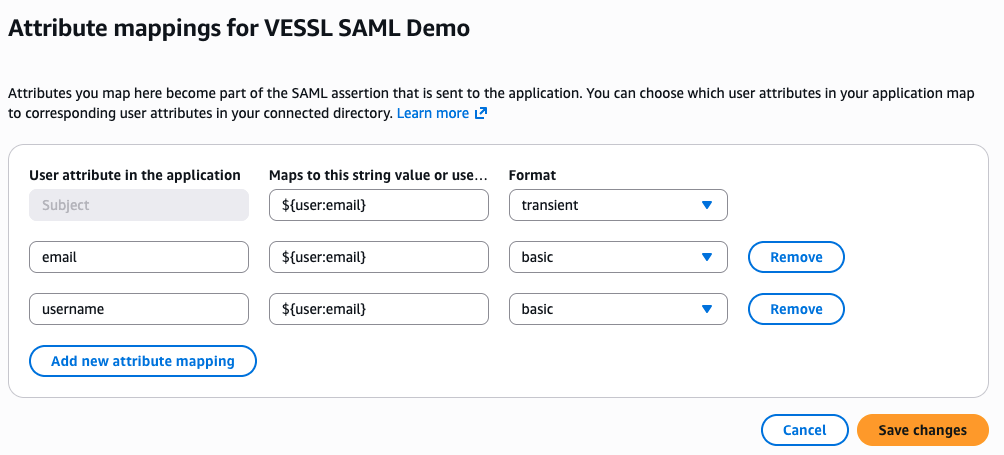Image resolution: width=1004 pixels, height=455 pixels.
Task: Click the email attribute name field
Action: click(139, 257)
